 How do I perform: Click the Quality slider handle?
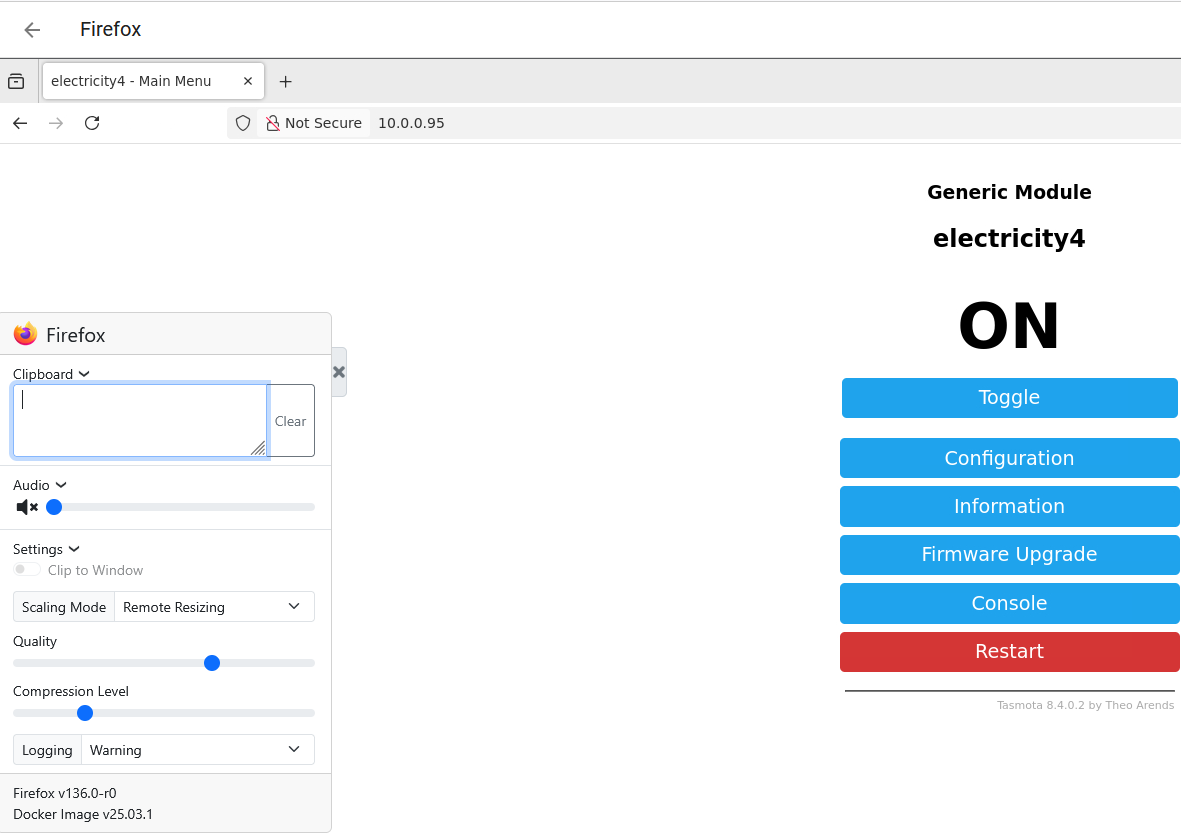212,663
